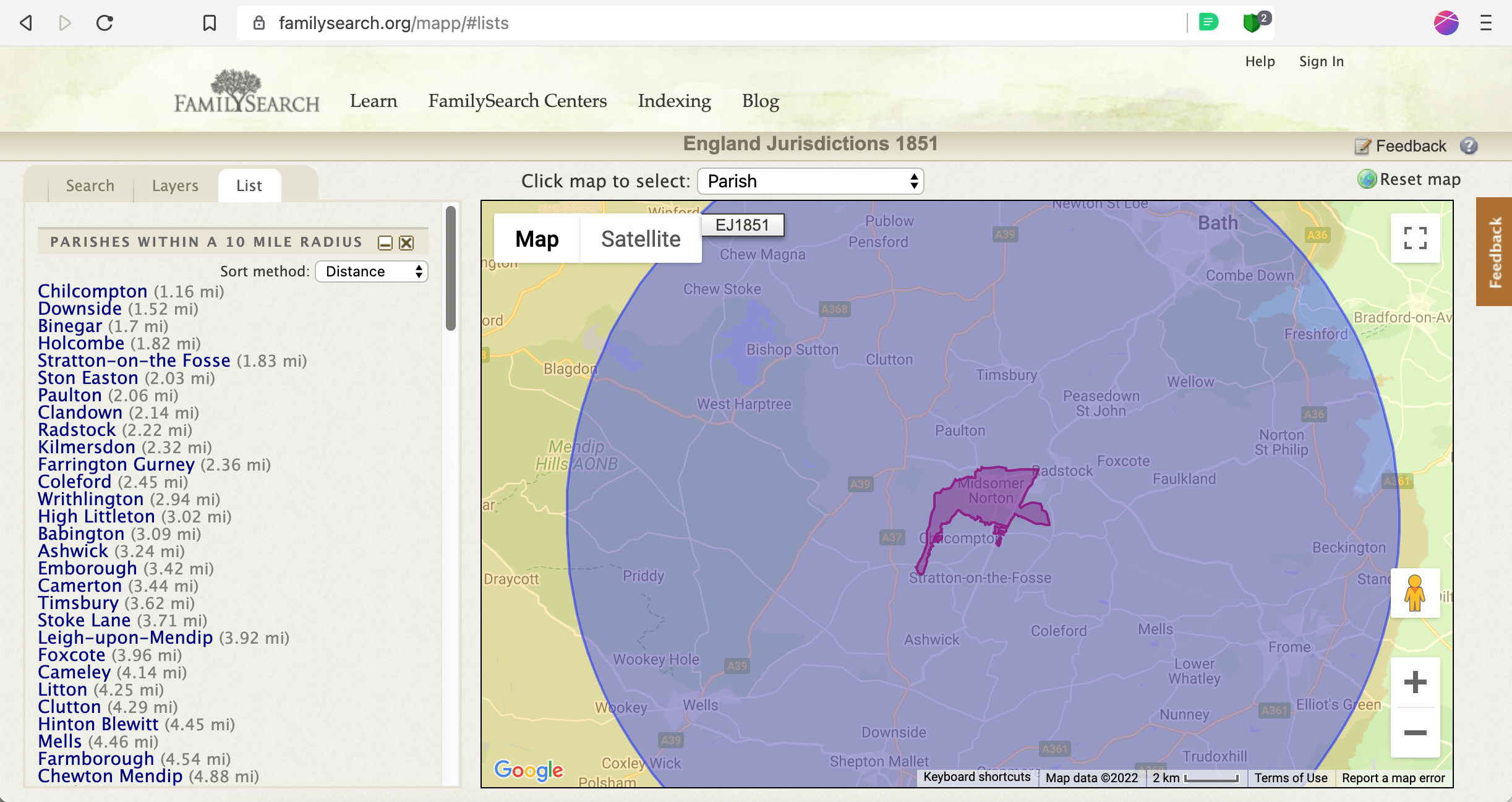Click the Help link
Image resolution: width=1512 pixels, height=802 pixels.
click(1260, 61)
